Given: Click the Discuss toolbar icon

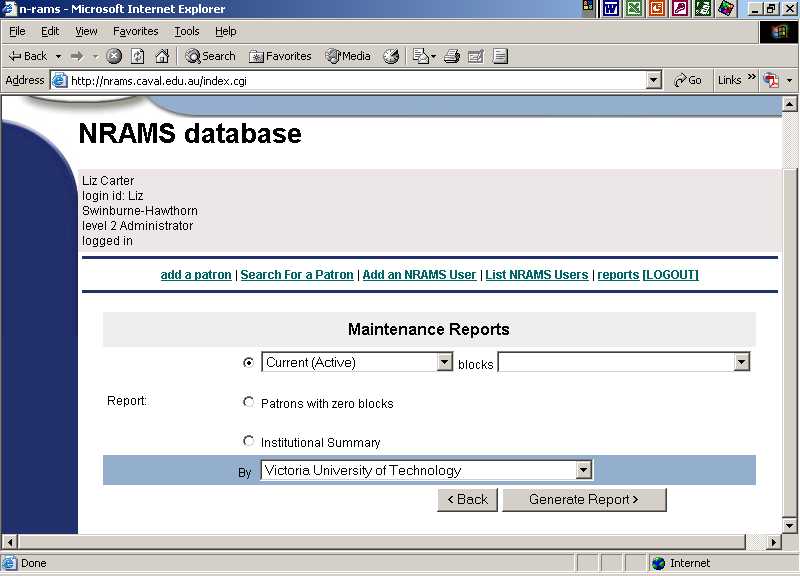Looking at the screenshot, I should pyautogui.click(x=500, y=56).
